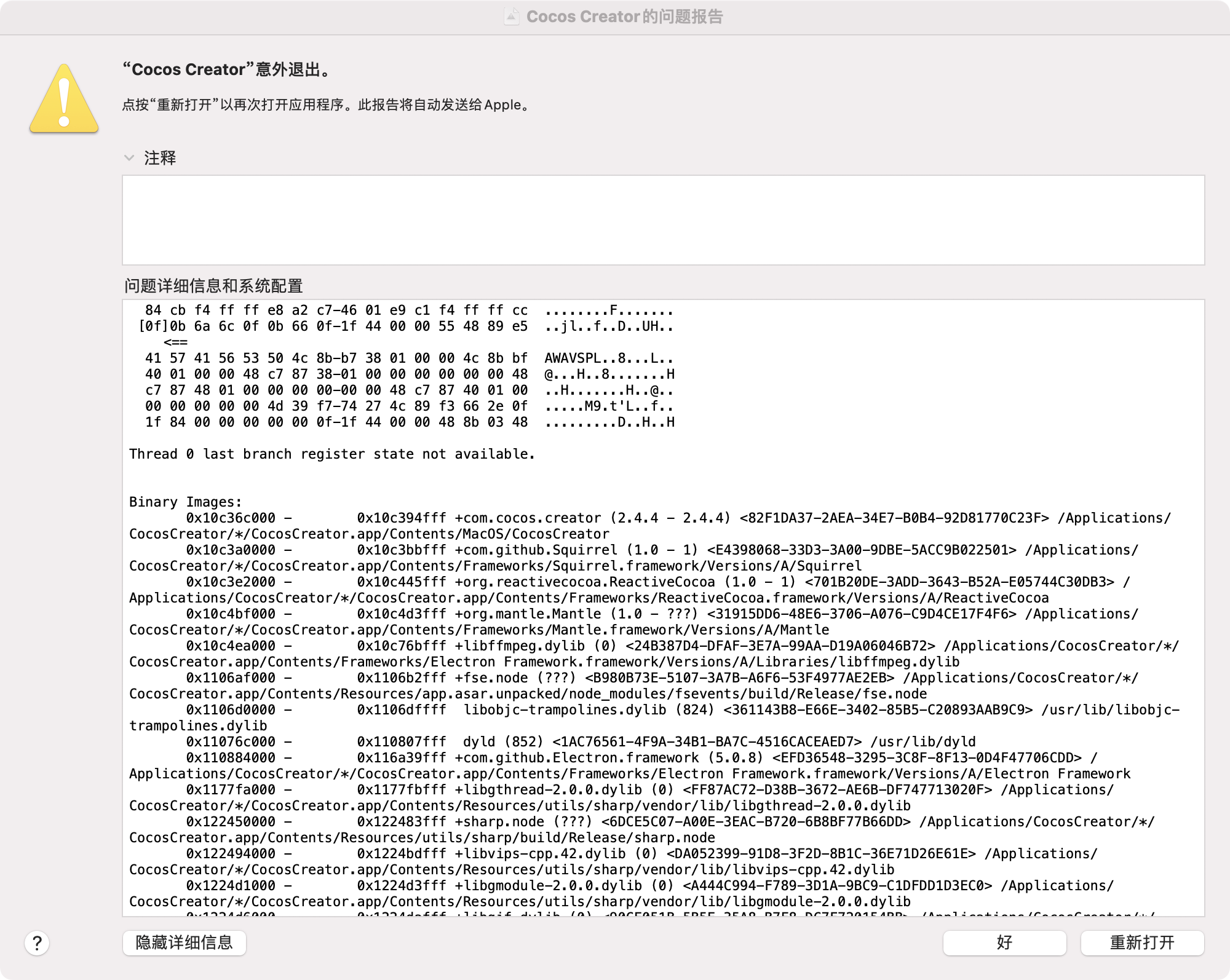Click the '<==' arrow marker in hex dump
Viewport: 1230px width, 980px height.
(x=176, y=342)
